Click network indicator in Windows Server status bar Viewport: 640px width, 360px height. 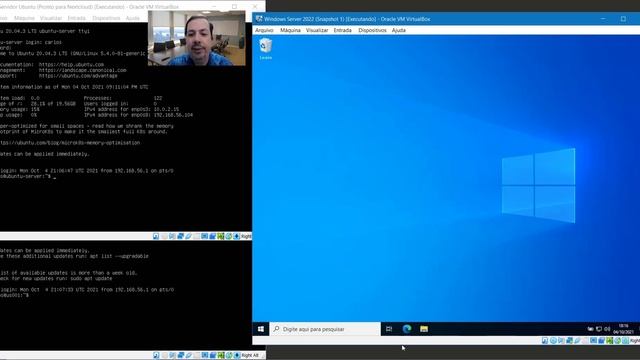tap(569, 340)
